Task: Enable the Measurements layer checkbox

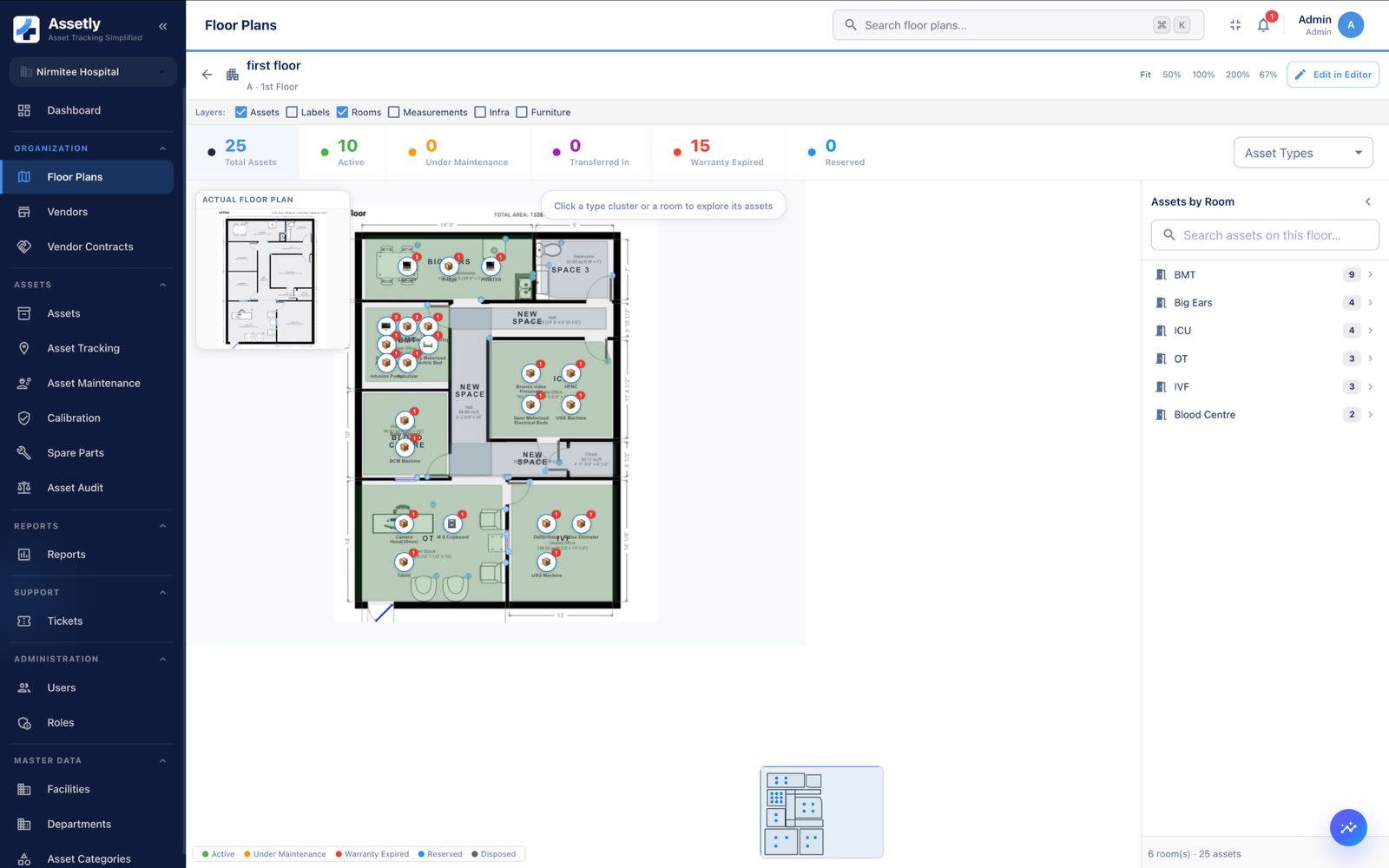Action: coord(393,112)
